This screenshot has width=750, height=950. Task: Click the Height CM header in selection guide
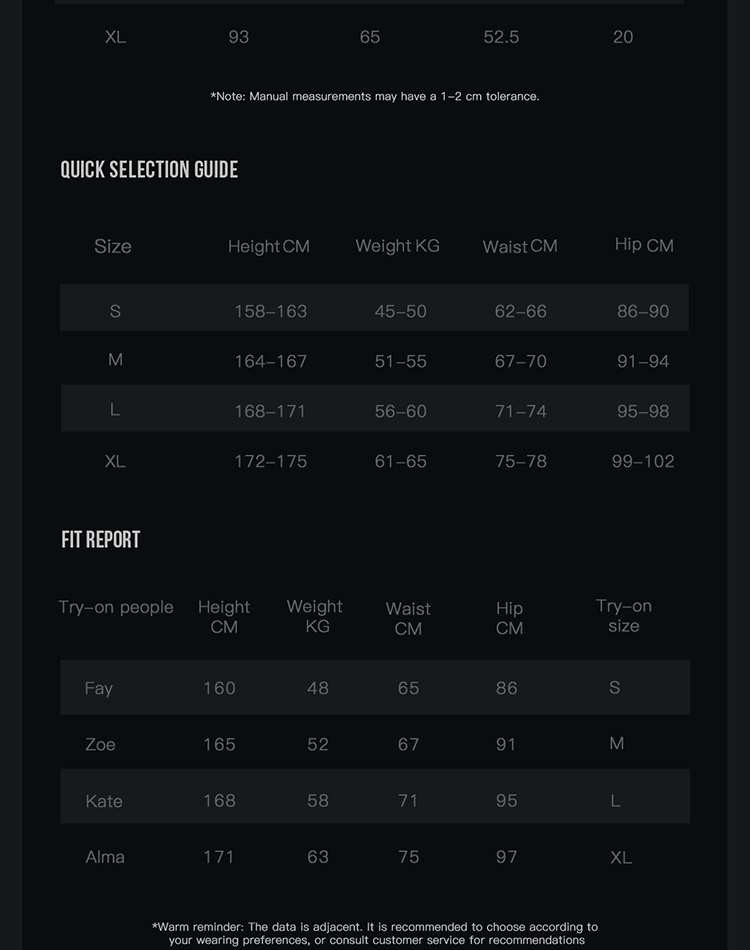click(268, 246)
